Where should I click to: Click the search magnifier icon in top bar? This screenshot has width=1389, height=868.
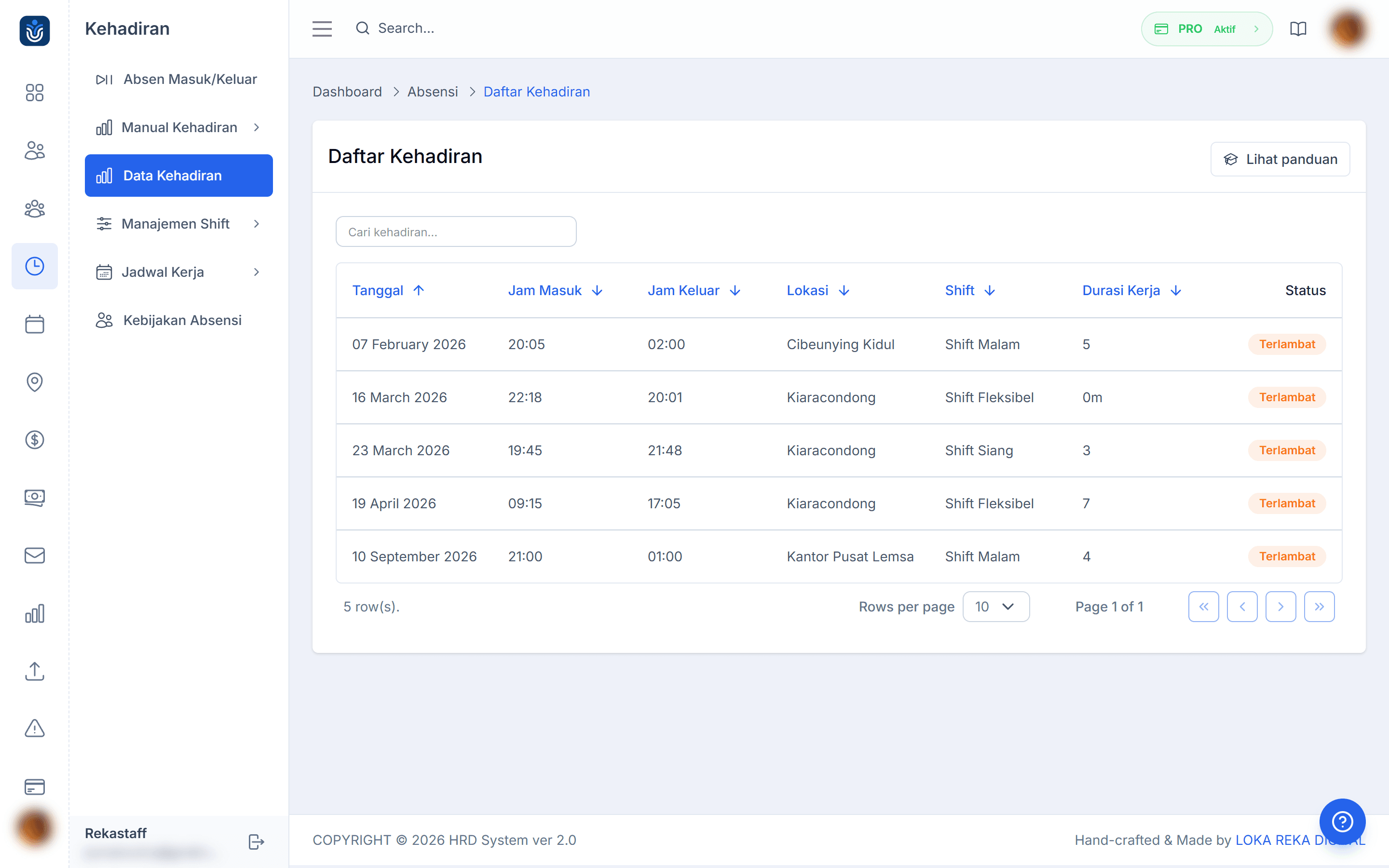(x=362, y=28)
